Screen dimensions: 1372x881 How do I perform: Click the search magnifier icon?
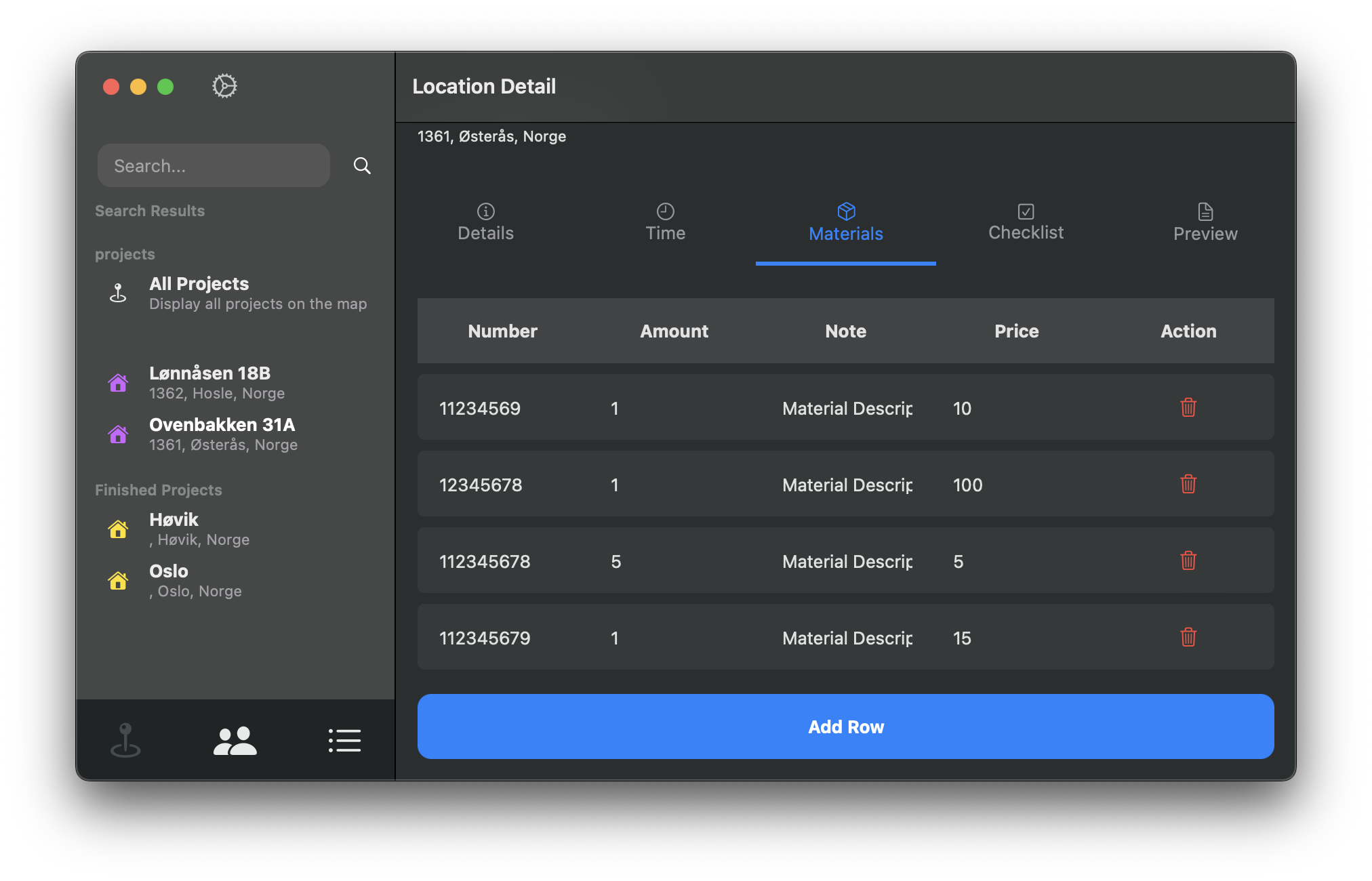[x=362, y=166]
